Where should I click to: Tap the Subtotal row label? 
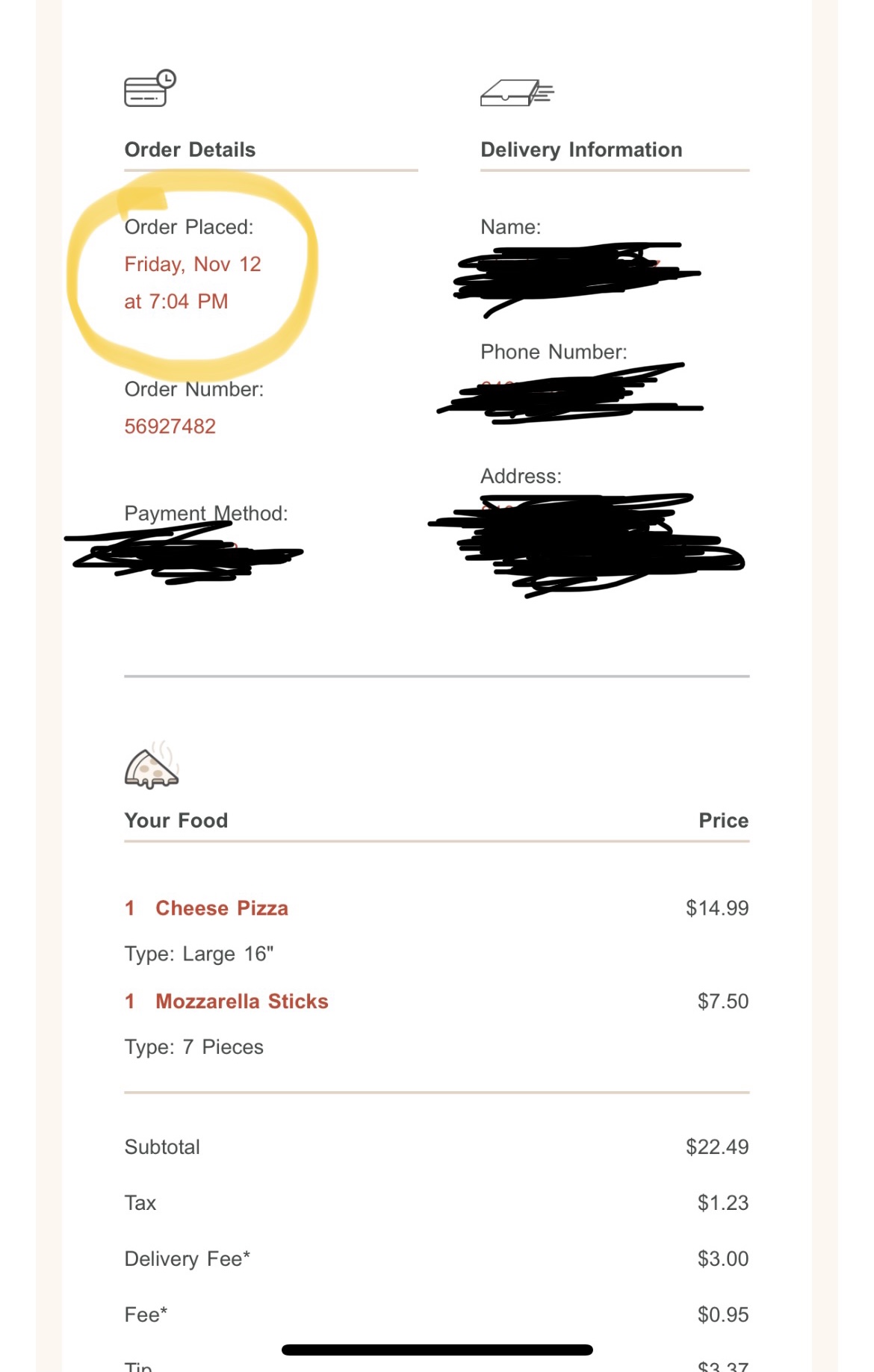pos(162,1147)
